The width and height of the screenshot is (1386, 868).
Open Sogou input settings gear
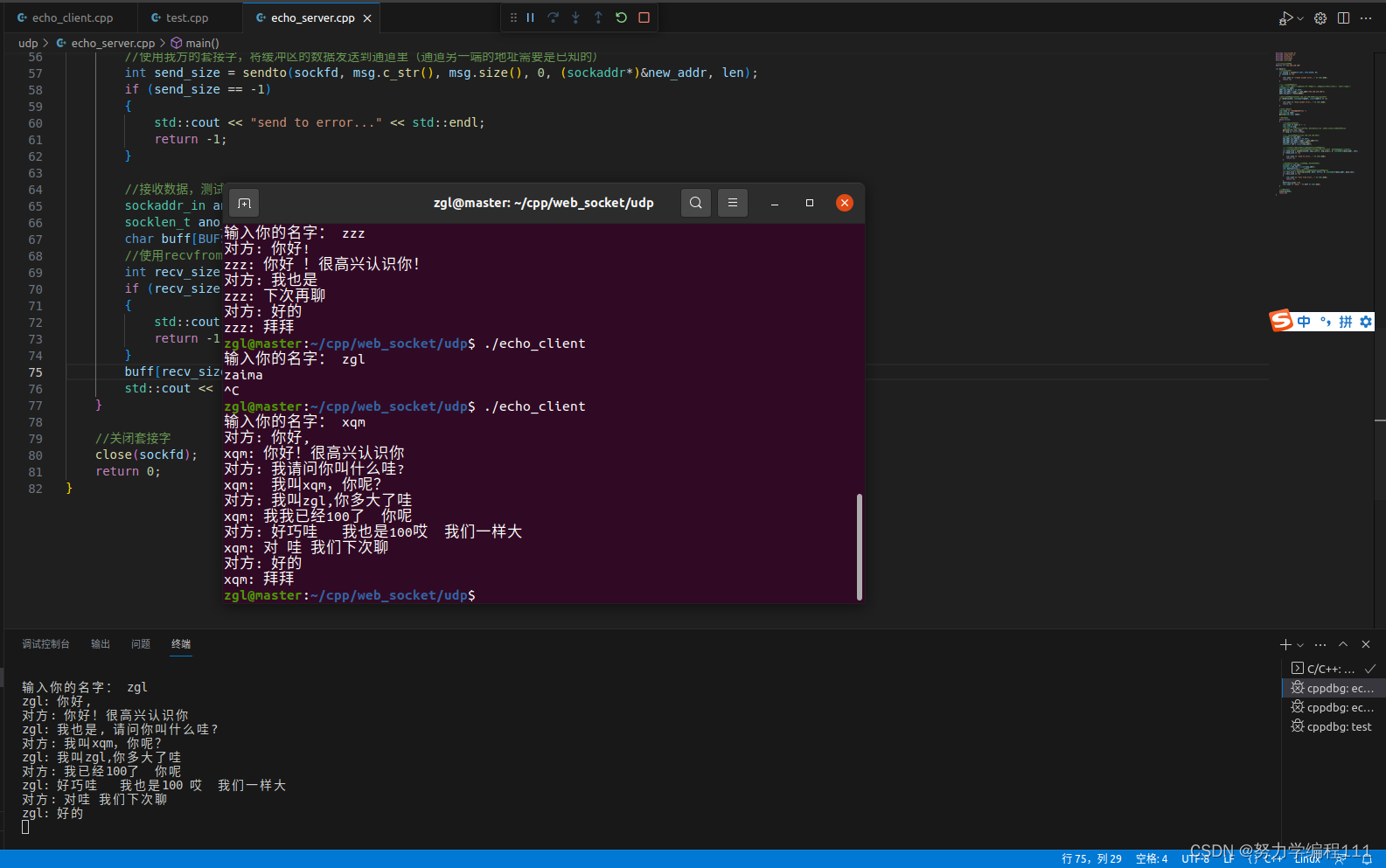click(1365, 322)
